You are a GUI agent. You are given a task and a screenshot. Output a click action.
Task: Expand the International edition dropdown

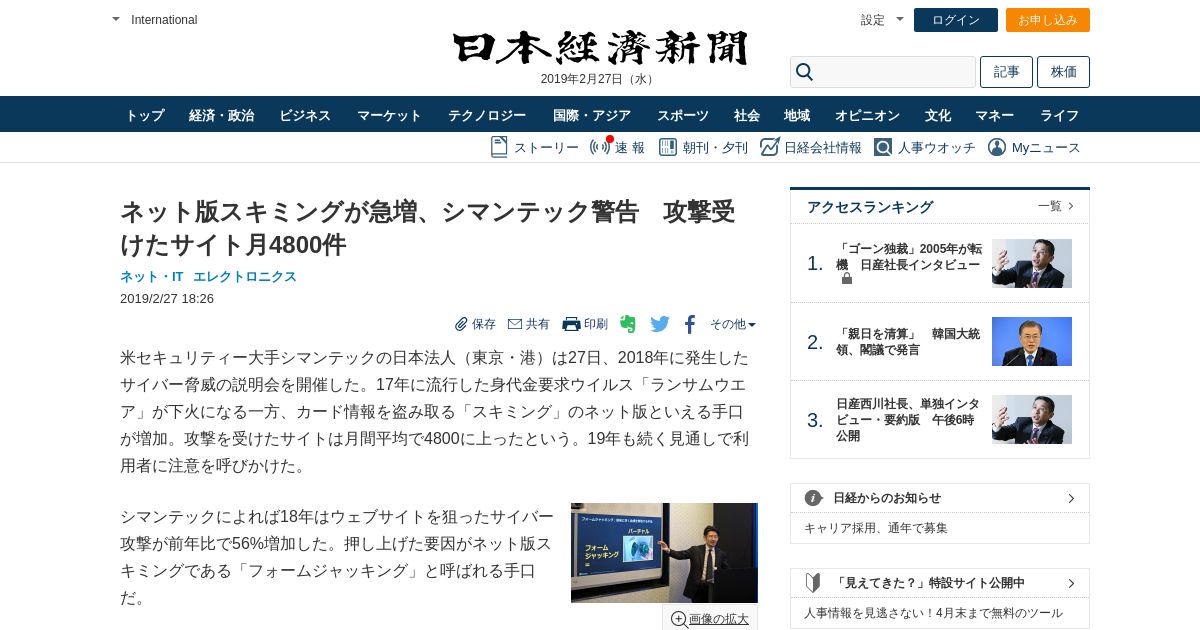click(116, 19)
